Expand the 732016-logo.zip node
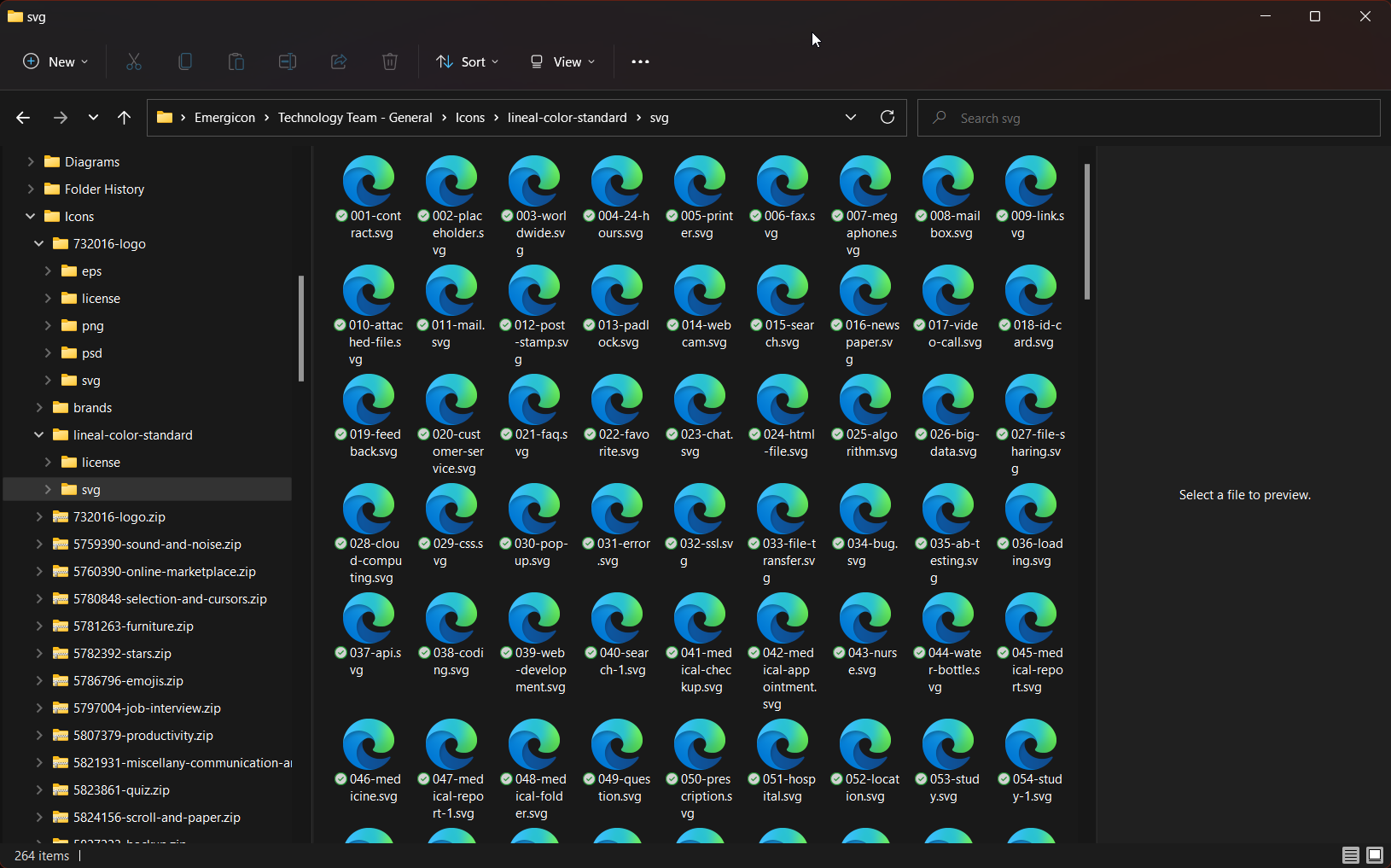The width and height of the screenshot is (1391, 868). (39, 516)
